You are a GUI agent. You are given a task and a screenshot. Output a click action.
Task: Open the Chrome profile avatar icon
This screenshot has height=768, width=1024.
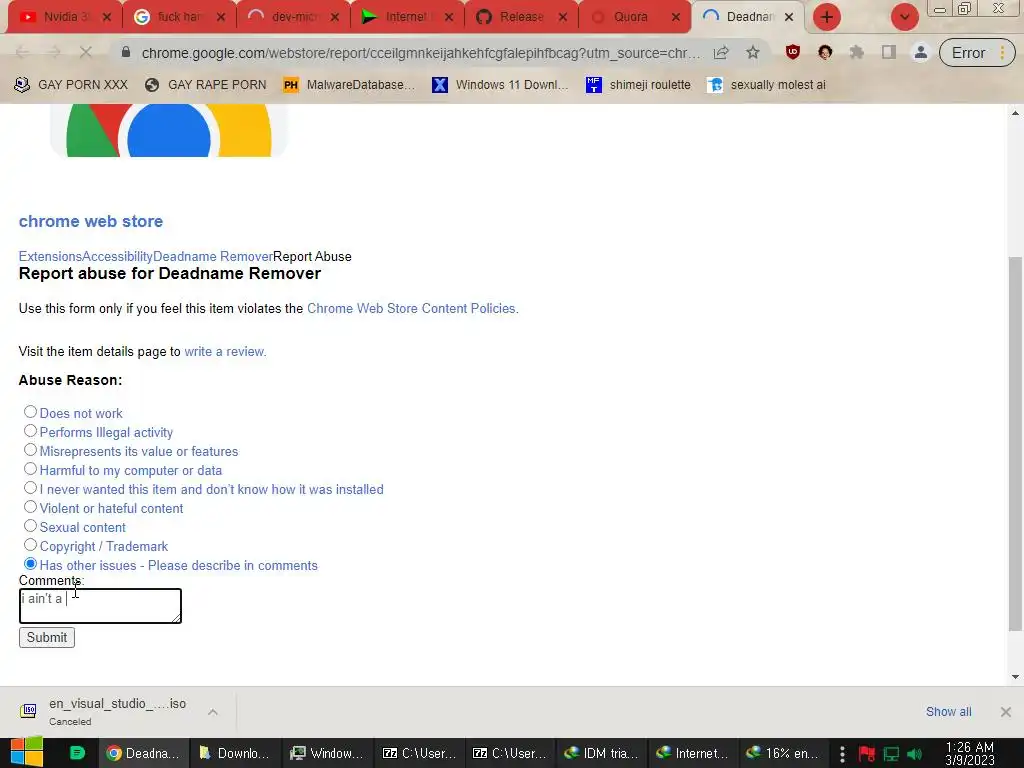pyautogui.click(x=921, y=53)
